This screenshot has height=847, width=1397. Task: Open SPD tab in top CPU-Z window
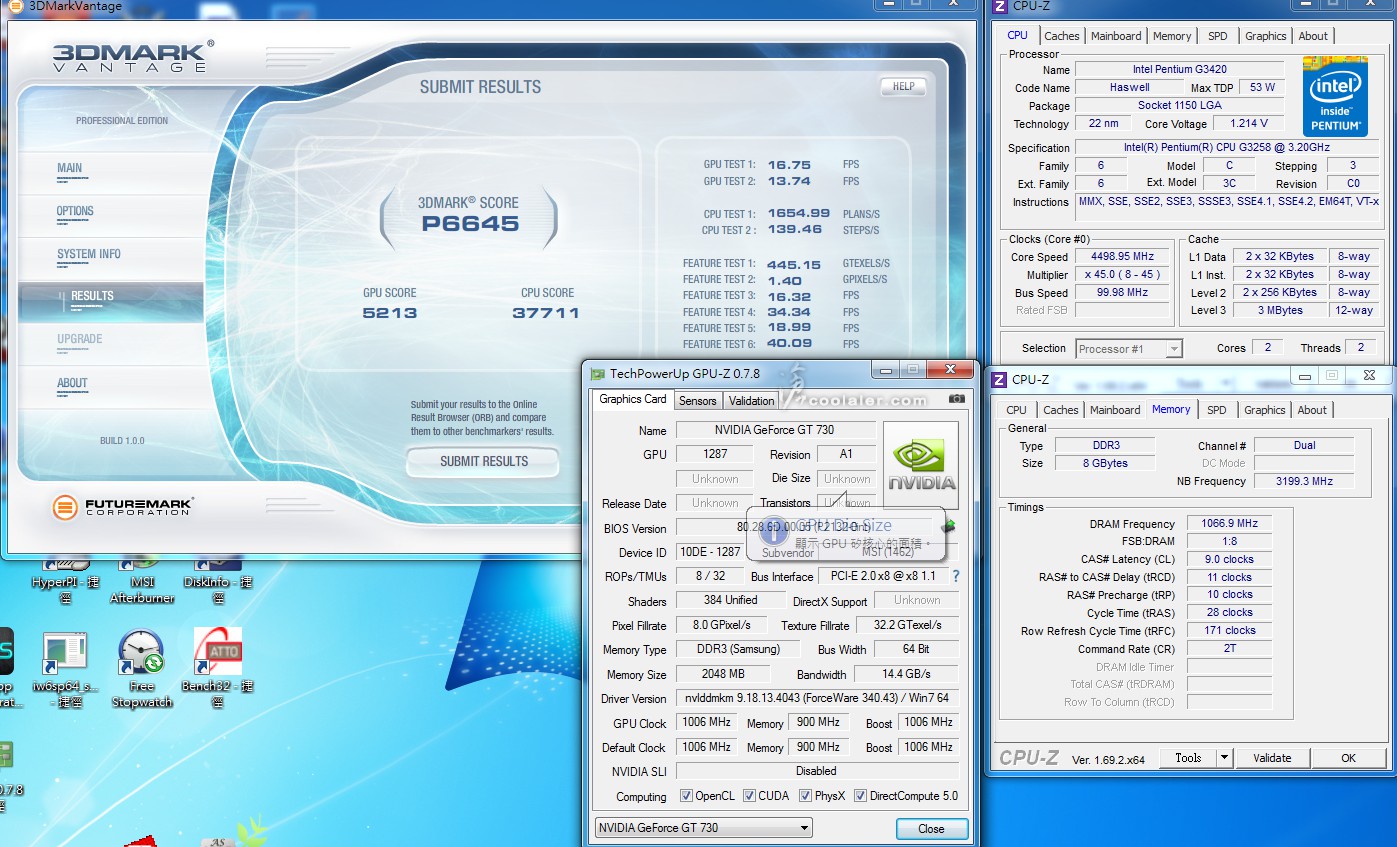1217,36
